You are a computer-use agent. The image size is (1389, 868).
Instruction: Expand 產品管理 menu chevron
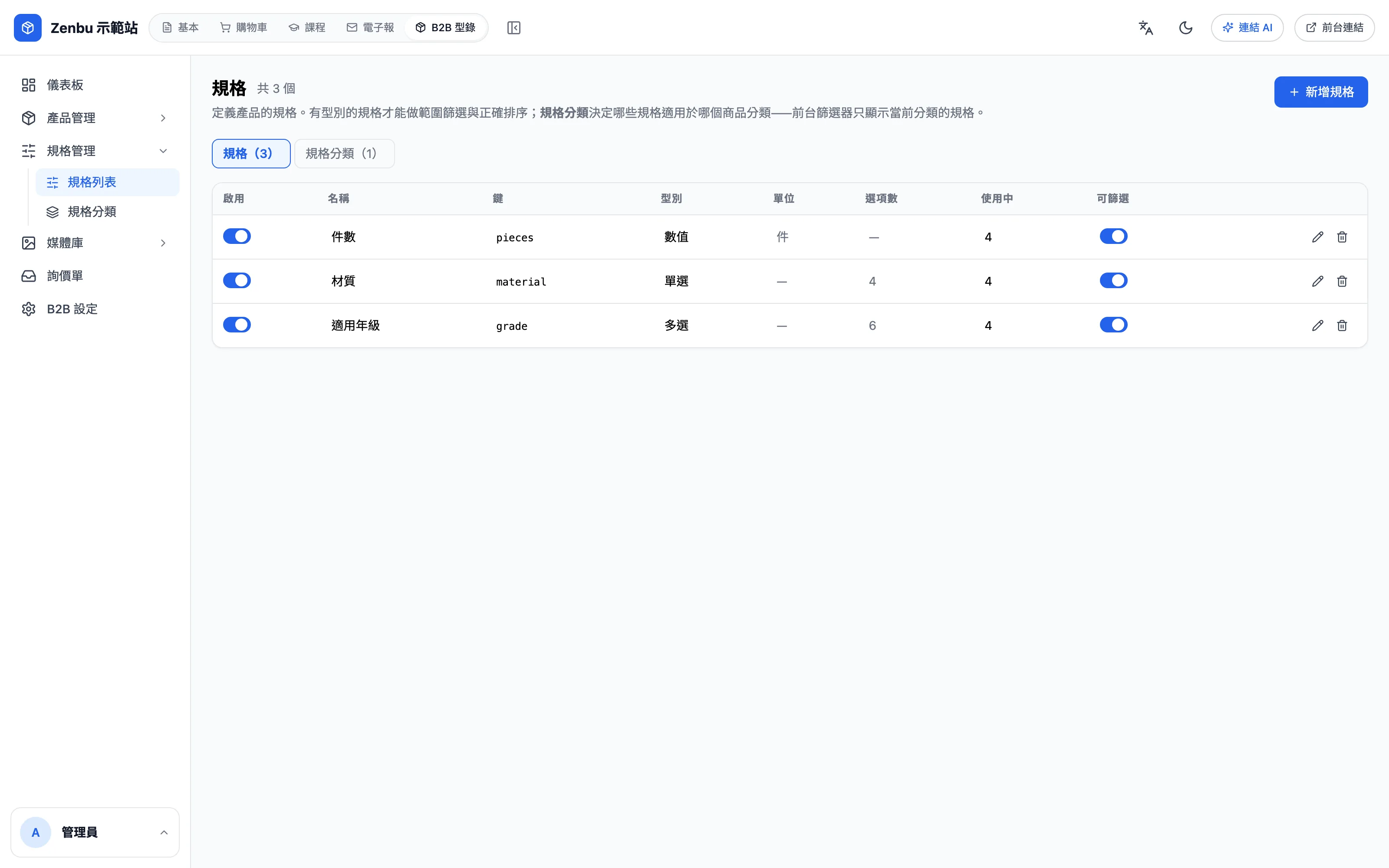coord(163,118)
